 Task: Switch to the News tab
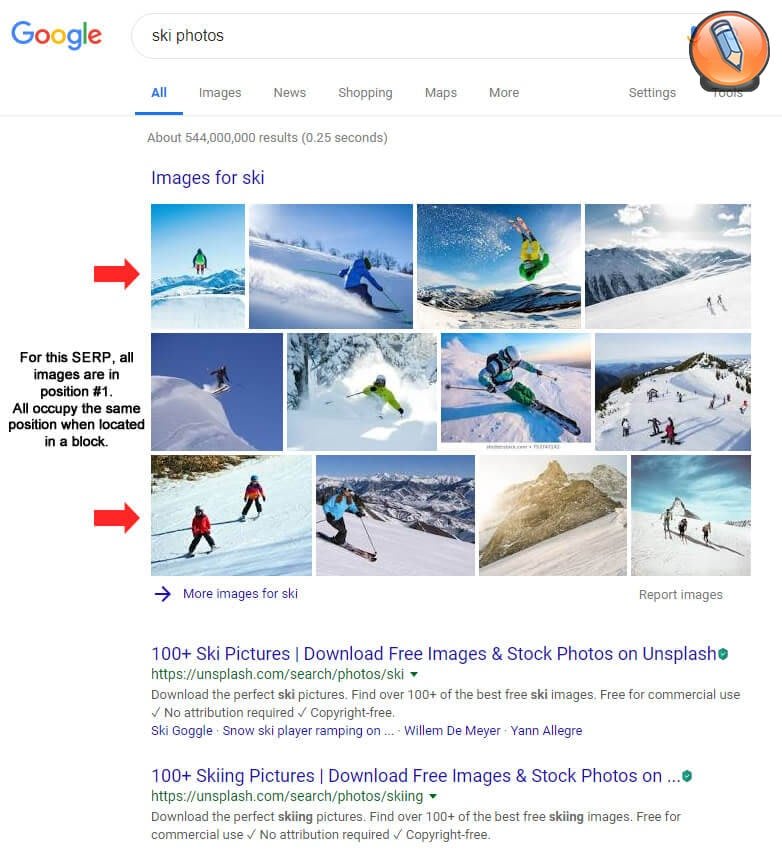click(290, 93)
